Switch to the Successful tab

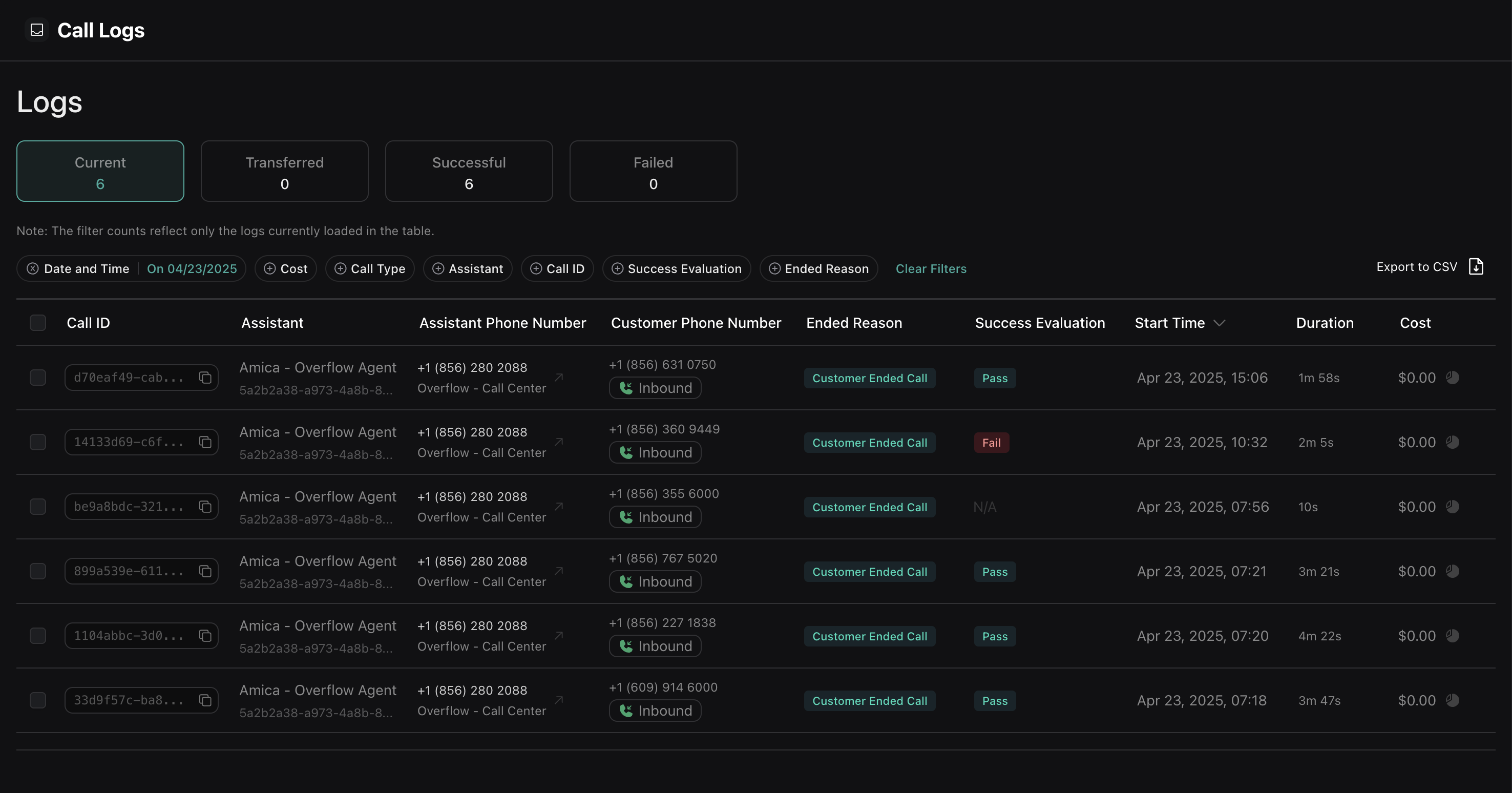[x=468, y=172]
